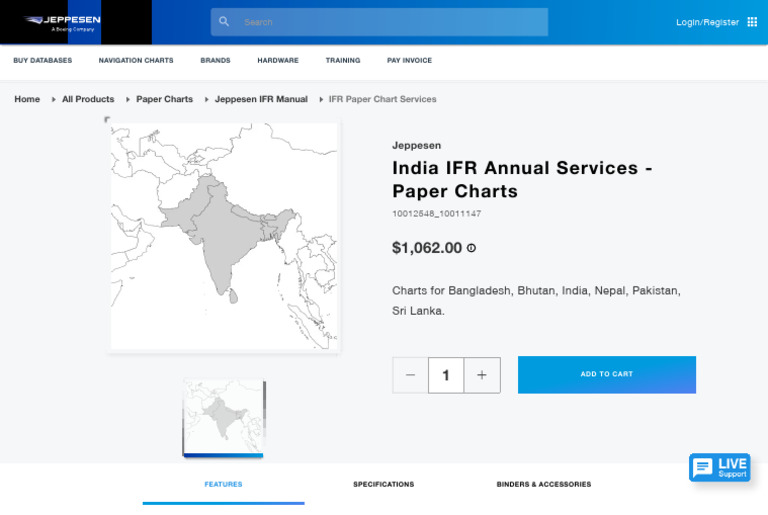This screenshot has width=768, height=515.
Task: Click the quantity input field
Action: pos(446,375)
